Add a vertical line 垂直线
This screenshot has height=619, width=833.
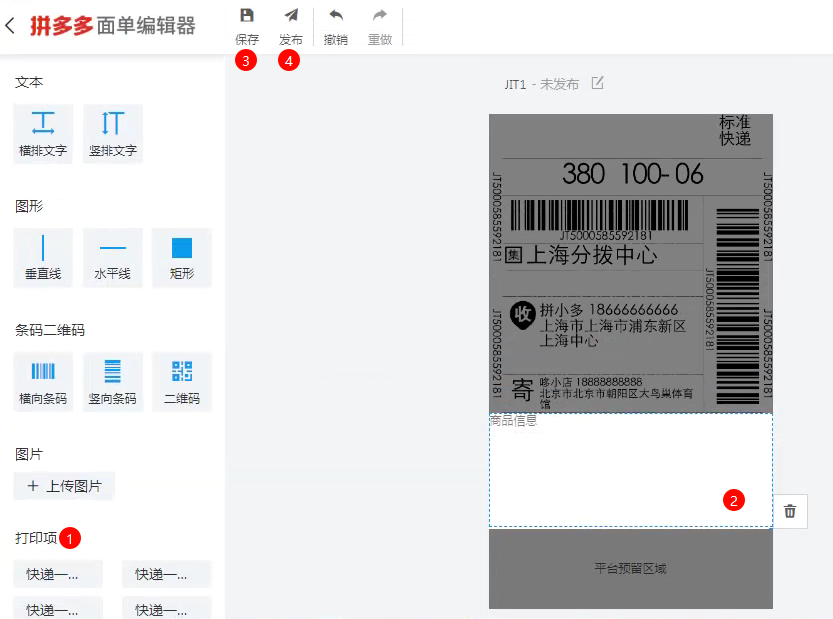click(x=43, y=258)
